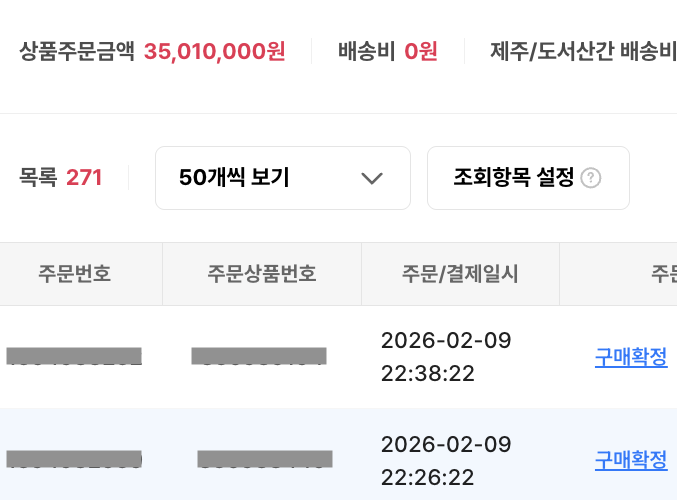Select the 2026-02-09 22:26:22 date cell
The height and width of the screenshot is (500, 677).
(x=446, y=460)
